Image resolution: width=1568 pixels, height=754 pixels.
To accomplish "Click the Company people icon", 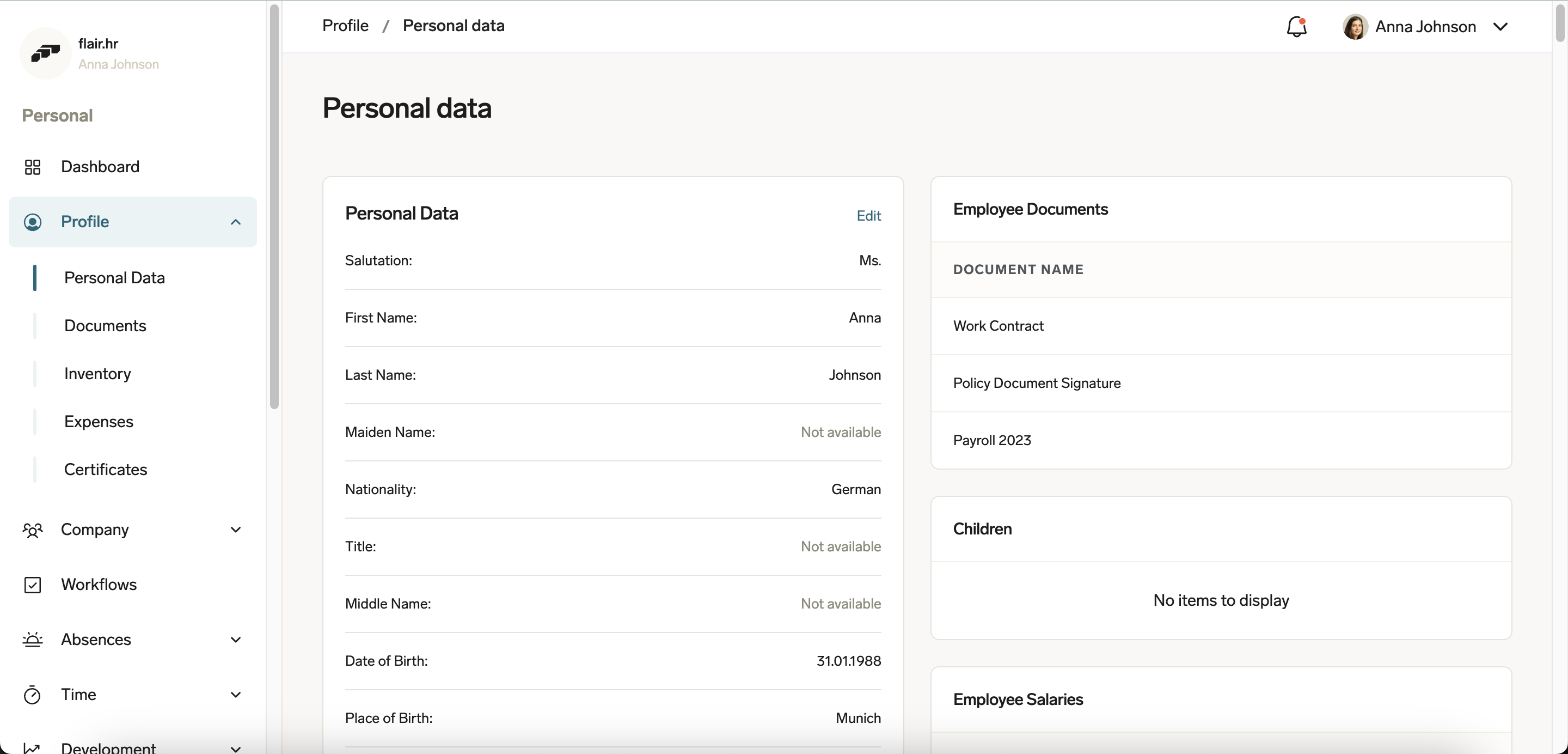I will pyautogui.click(x=32, y=530).
